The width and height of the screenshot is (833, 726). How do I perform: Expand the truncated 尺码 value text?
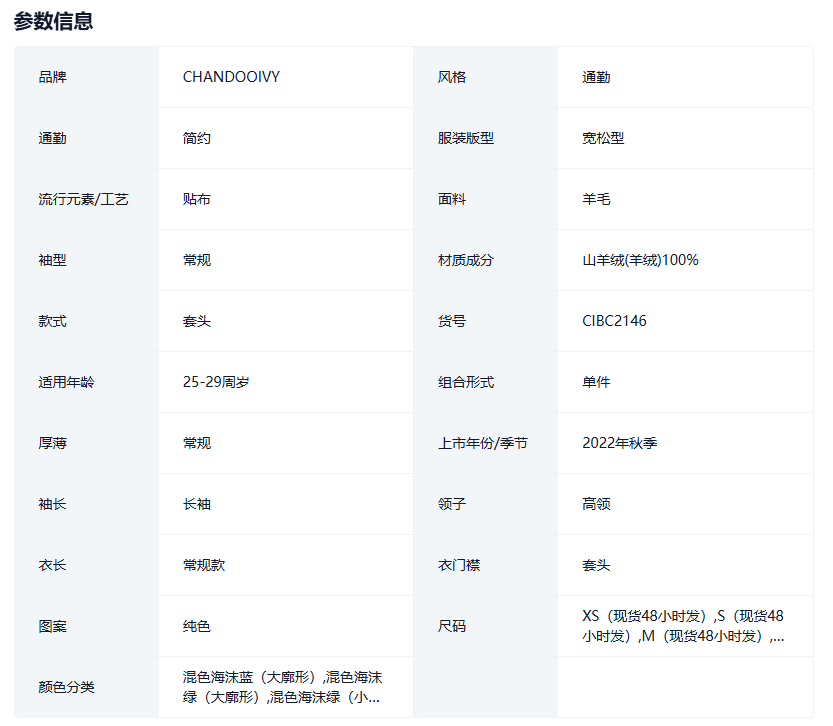pos(683,626)
